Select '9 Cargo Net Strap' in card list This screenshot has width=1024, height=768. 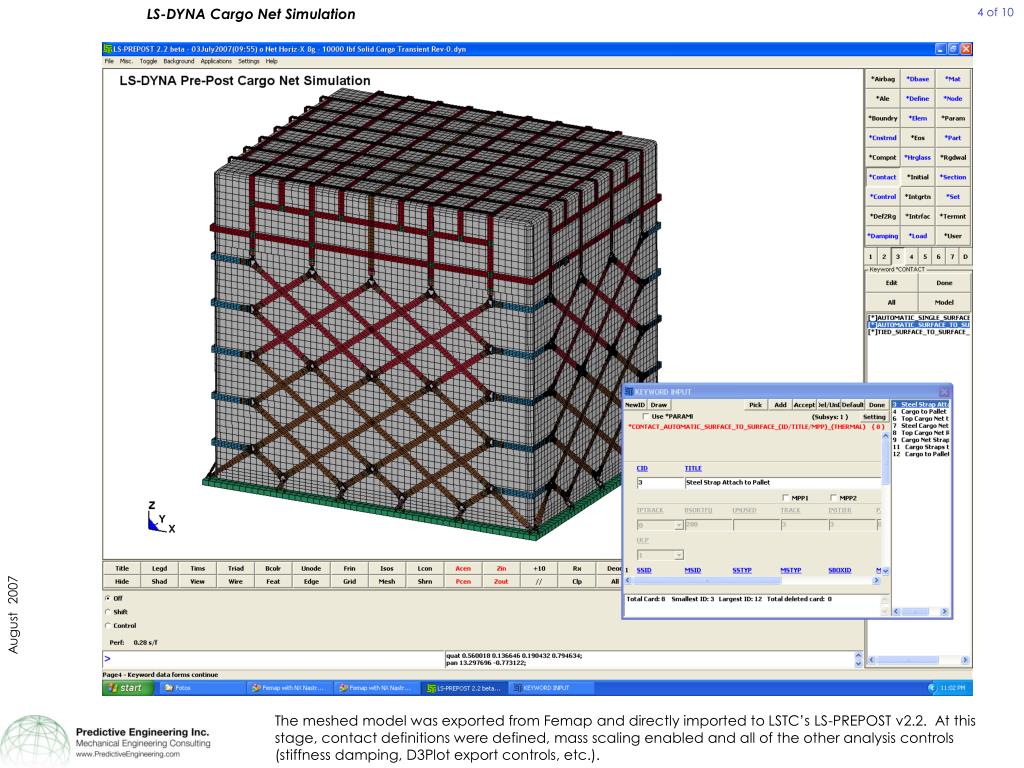coord(920,440)
